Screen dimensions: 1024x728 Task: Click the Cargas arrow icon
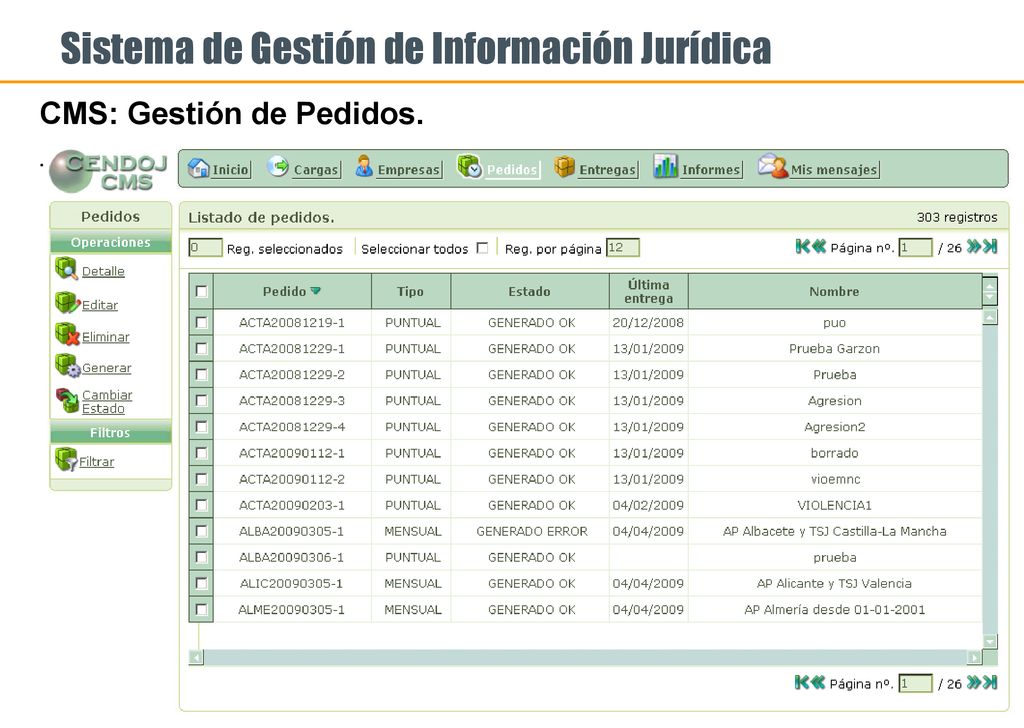pos(278,166)
